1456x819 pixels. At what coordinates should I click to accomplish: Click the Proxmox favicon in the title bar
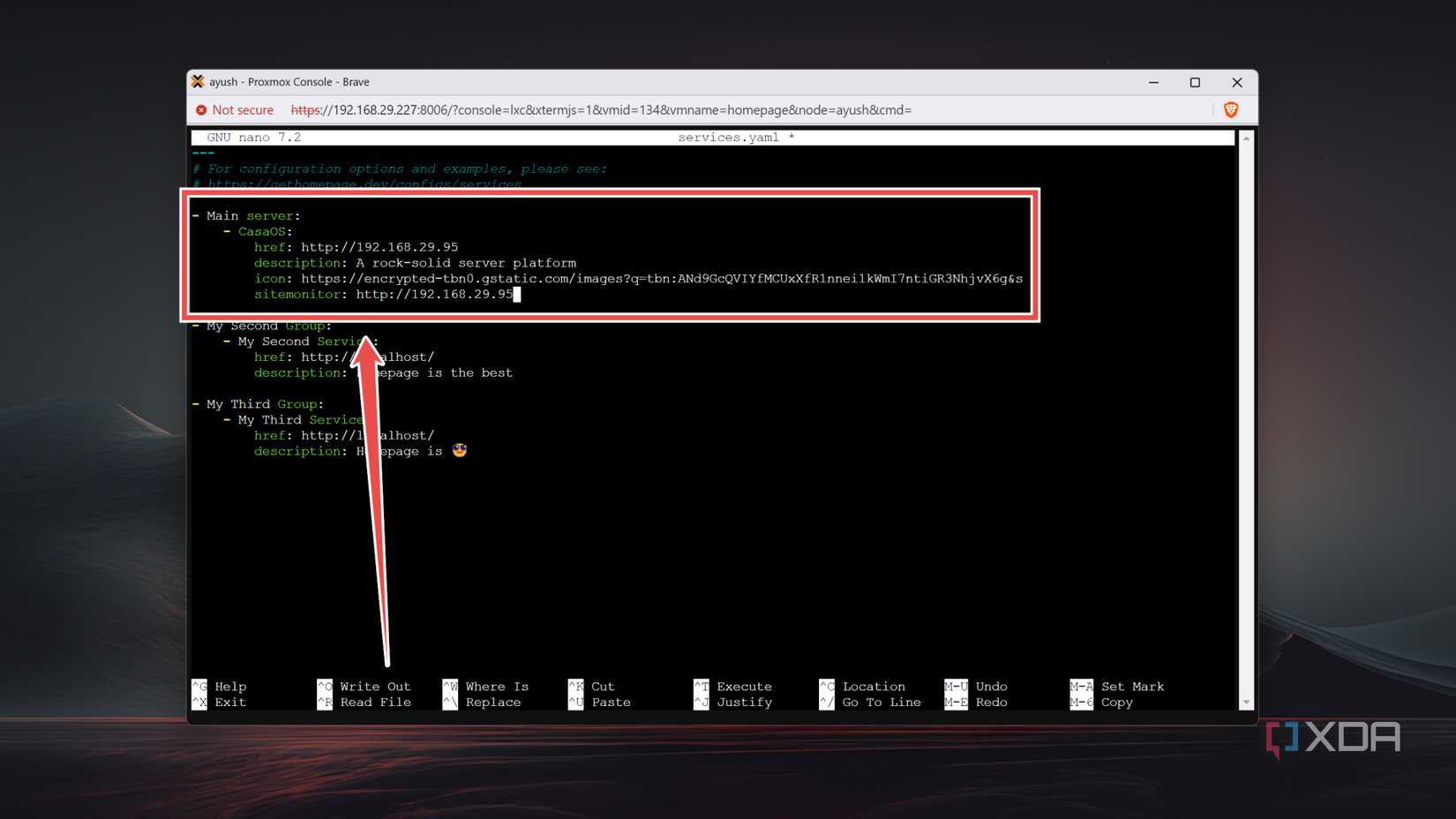pos(198,81)
